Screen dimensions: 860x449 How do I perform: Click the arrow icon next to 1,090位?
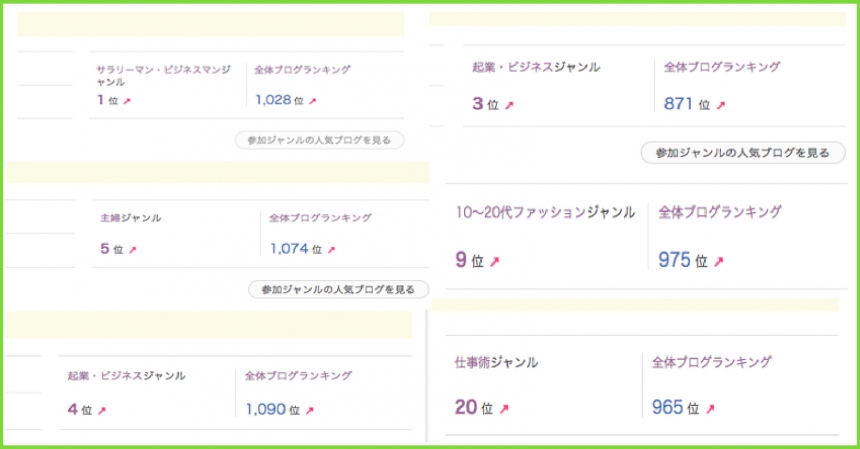tap(310, 410)
